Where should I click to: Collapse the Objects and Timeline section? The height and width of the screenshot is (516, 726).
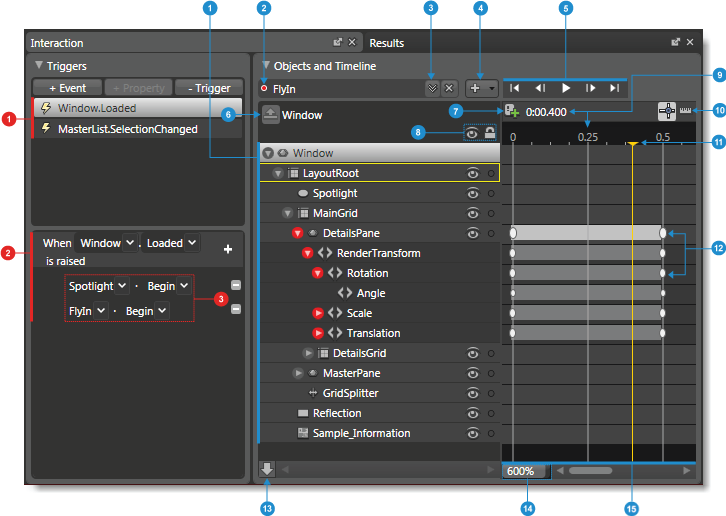(x=266, y=65)
